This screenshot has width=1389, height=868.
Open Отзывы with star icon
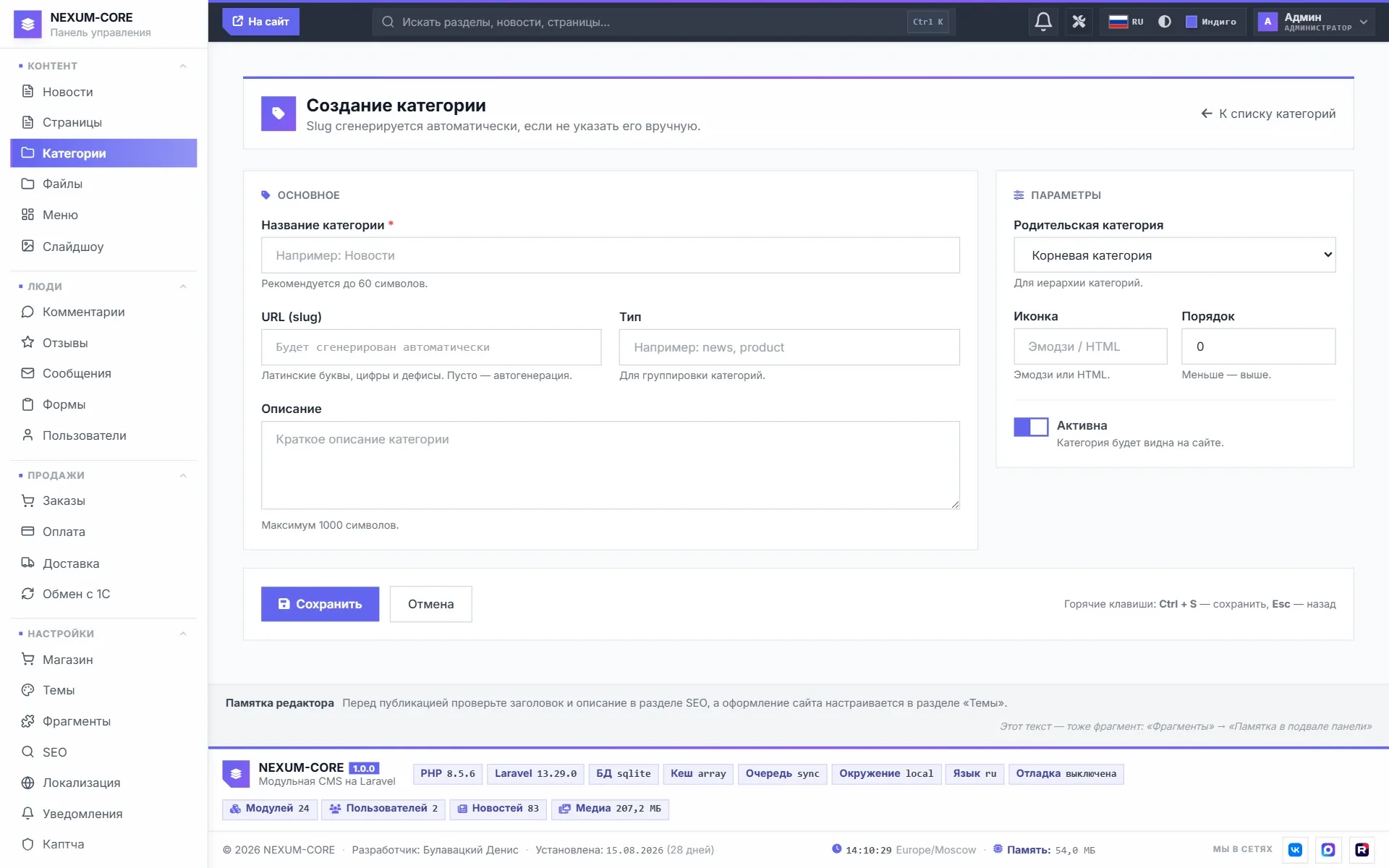pyautogui.click(x=103, y=343)
